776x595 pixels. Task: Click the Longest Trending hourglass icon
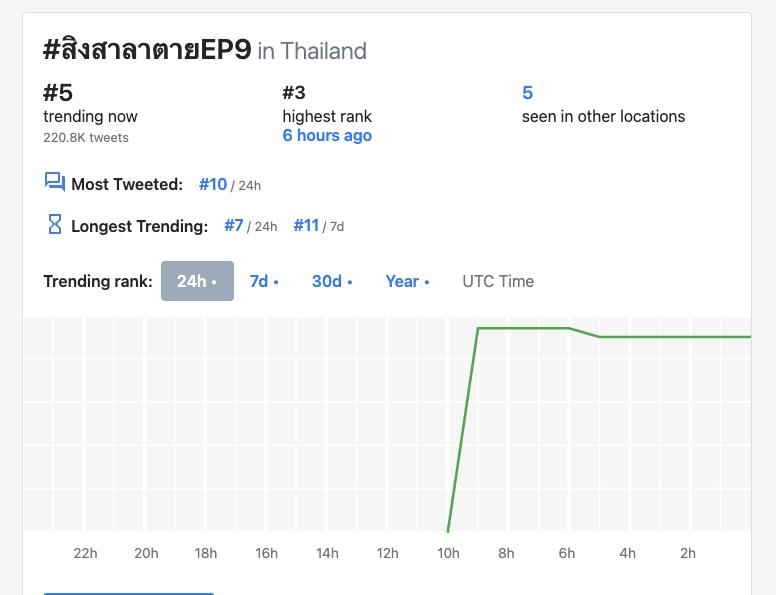click(55, 224)
